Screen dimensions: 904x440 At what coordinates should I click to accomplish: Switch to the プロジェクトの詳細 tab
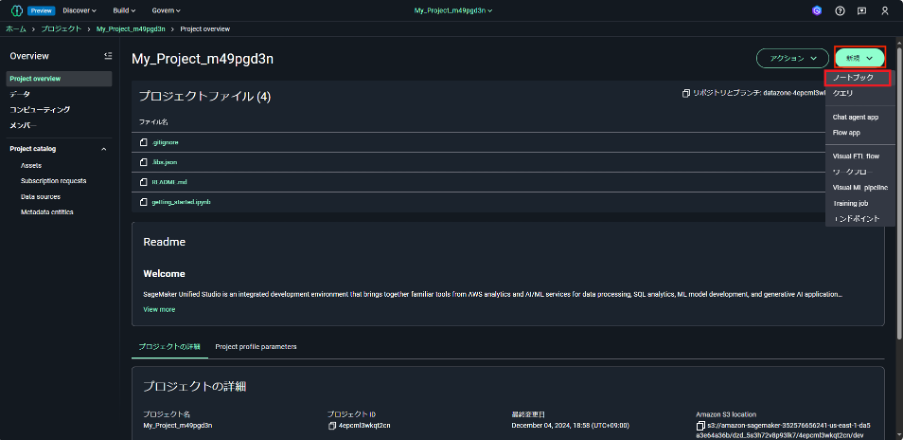pyautogui.click(x=170, y=347)
